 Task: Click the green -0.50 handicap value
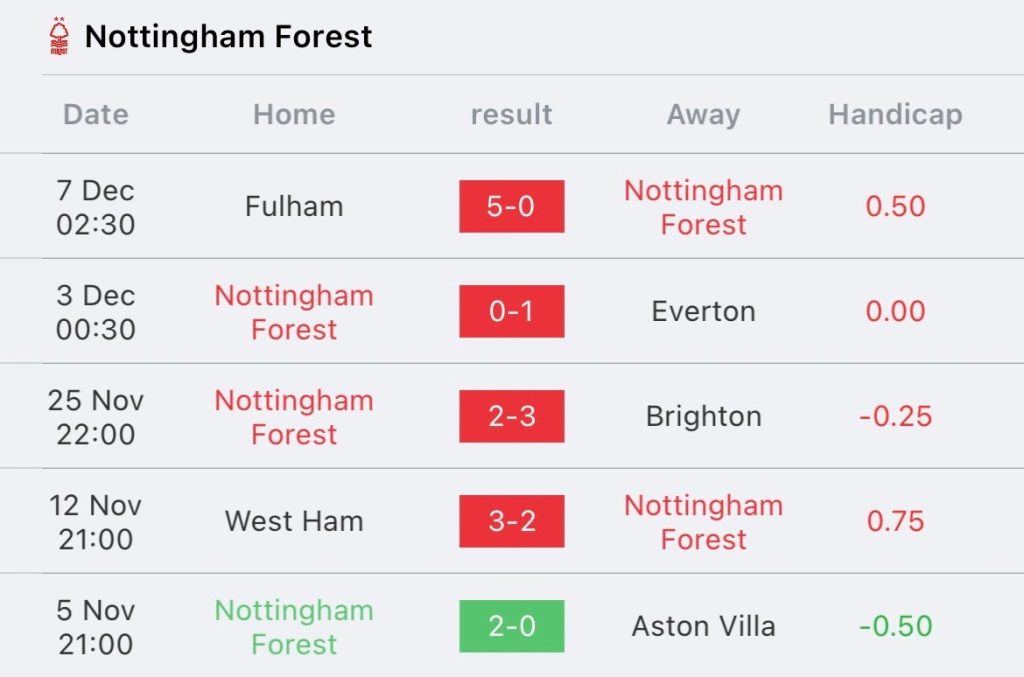tap(895, 626)
